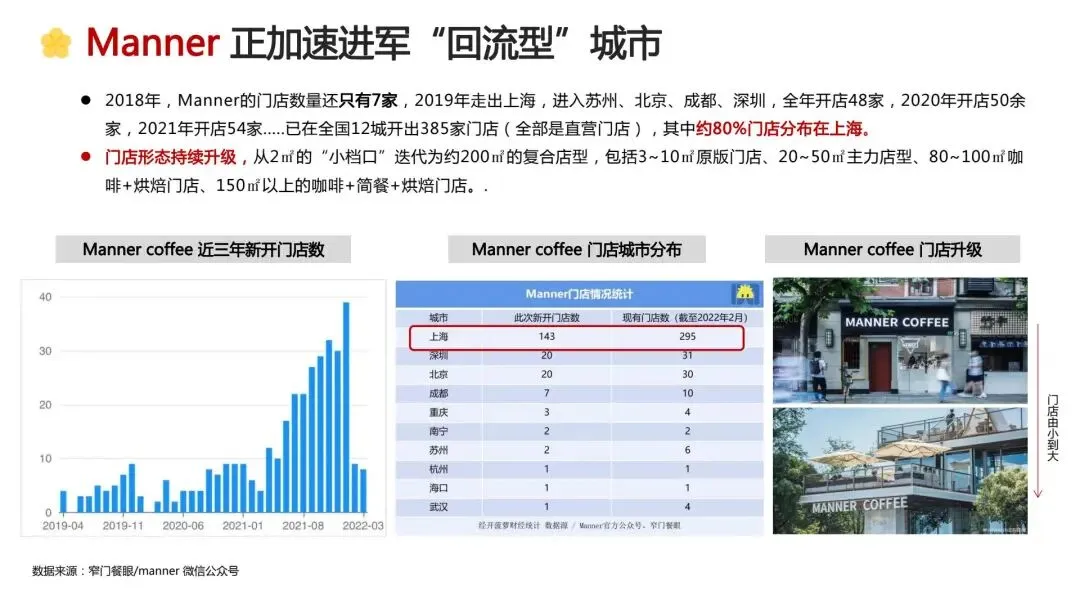
Task: Click the '成都' city cell
Action: 438,393
